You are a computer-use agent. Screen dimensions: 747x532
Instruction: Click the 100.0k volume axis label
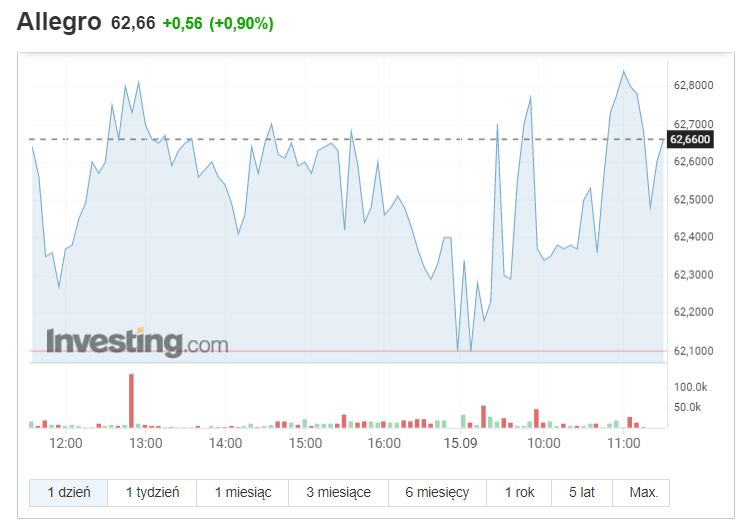coord(690,387)
